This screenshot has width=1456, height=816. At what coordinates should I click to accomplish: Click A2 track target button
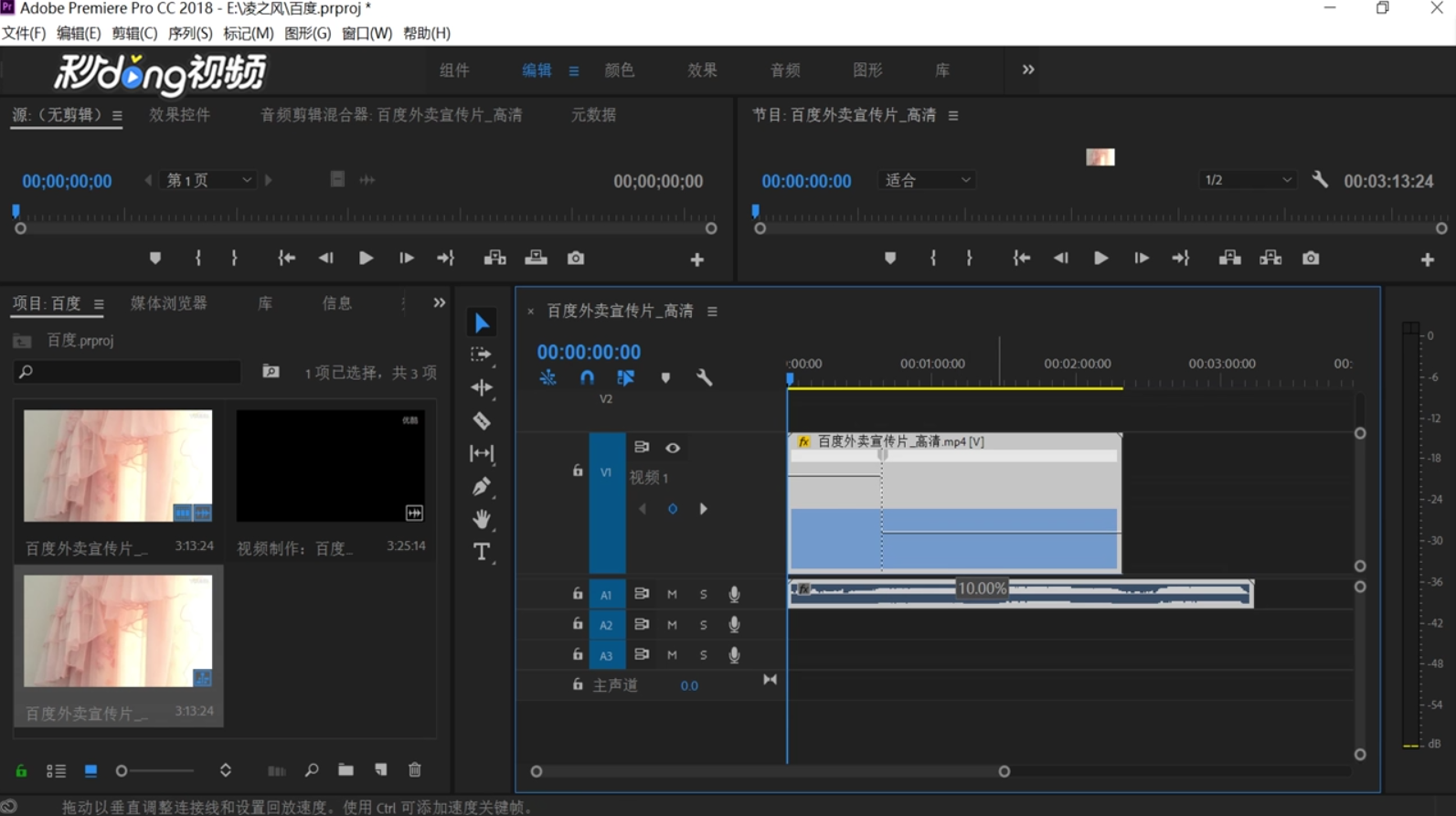tap(606, 625)
